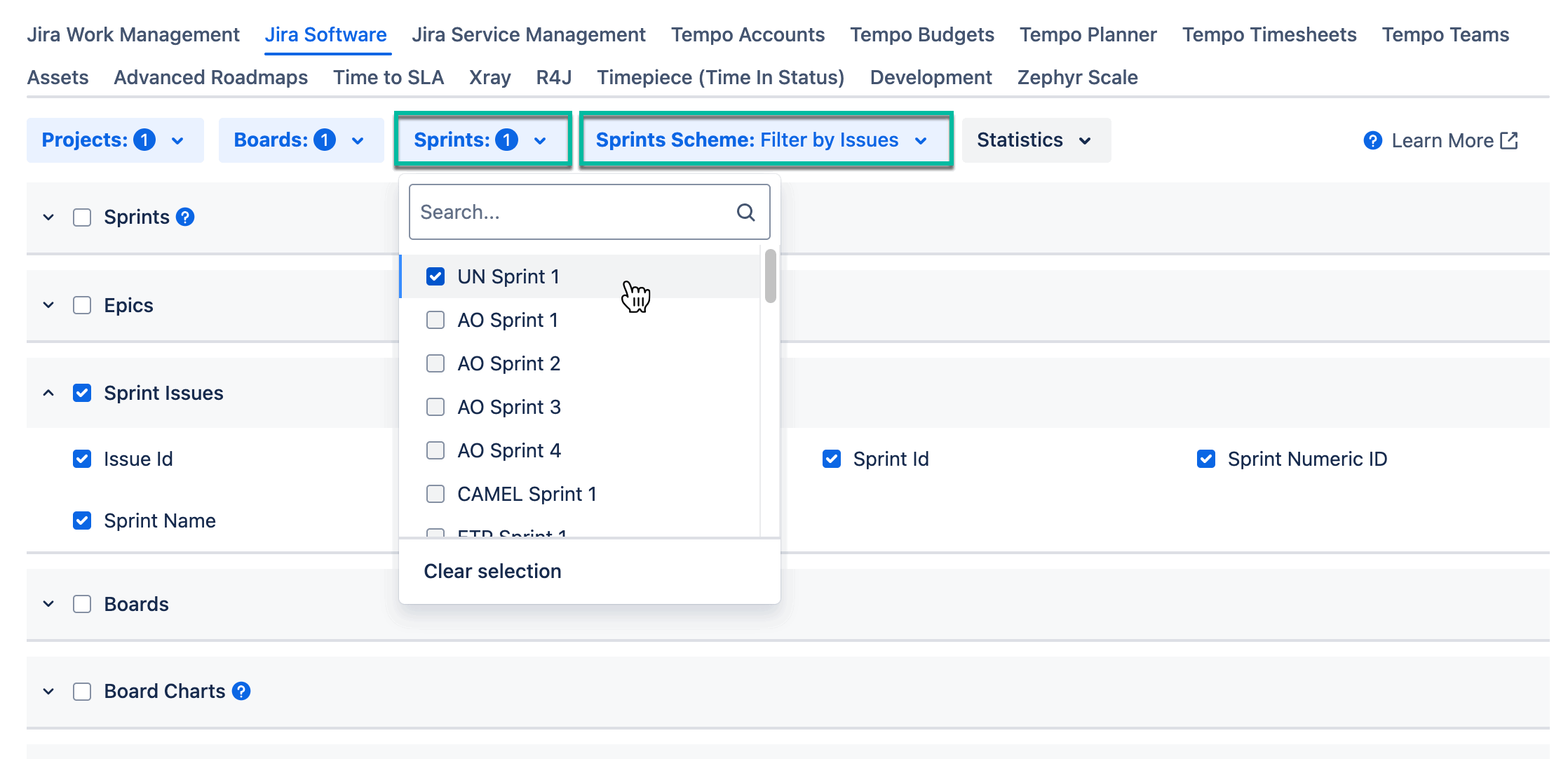Check AO Sprint 2 in the sprint list
1568x759 pixels.
[x=435, y=363]
